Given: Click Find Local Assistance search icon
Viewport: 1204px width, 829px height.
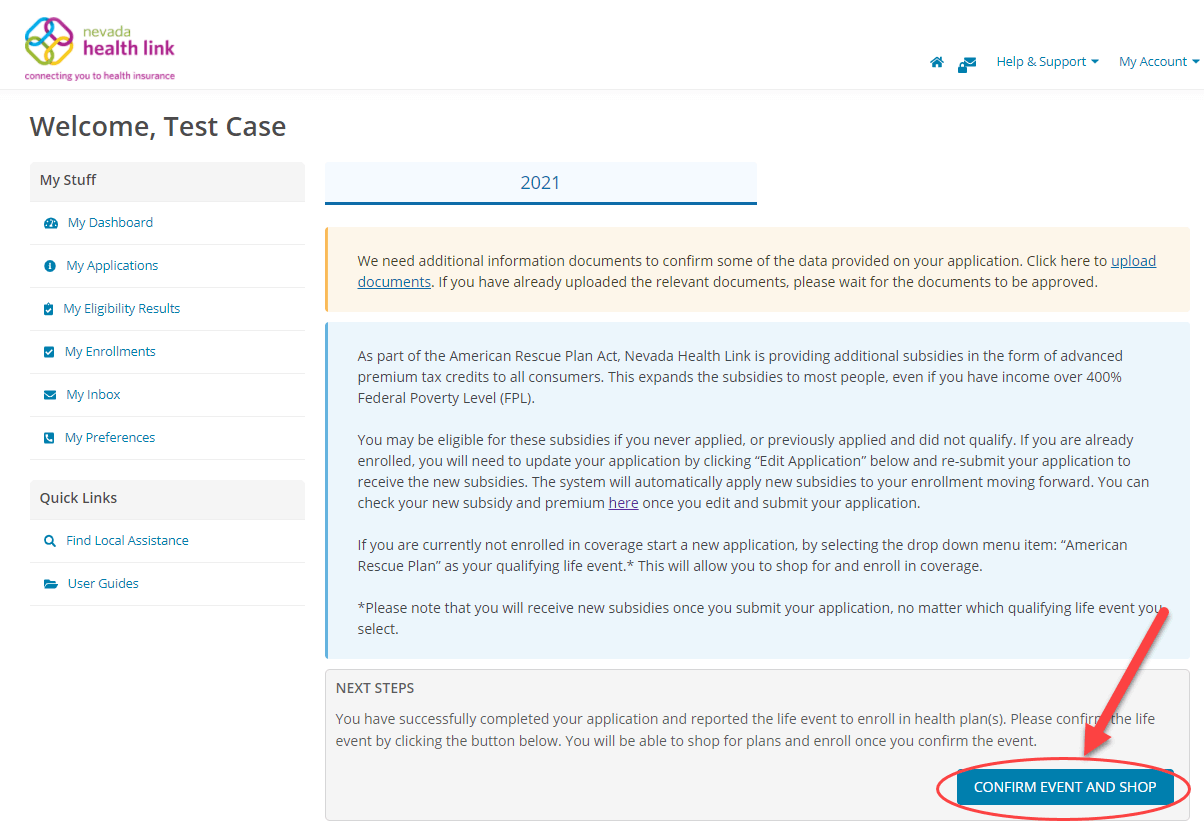Looking at the screenshot, I should [x=50, y=541].
